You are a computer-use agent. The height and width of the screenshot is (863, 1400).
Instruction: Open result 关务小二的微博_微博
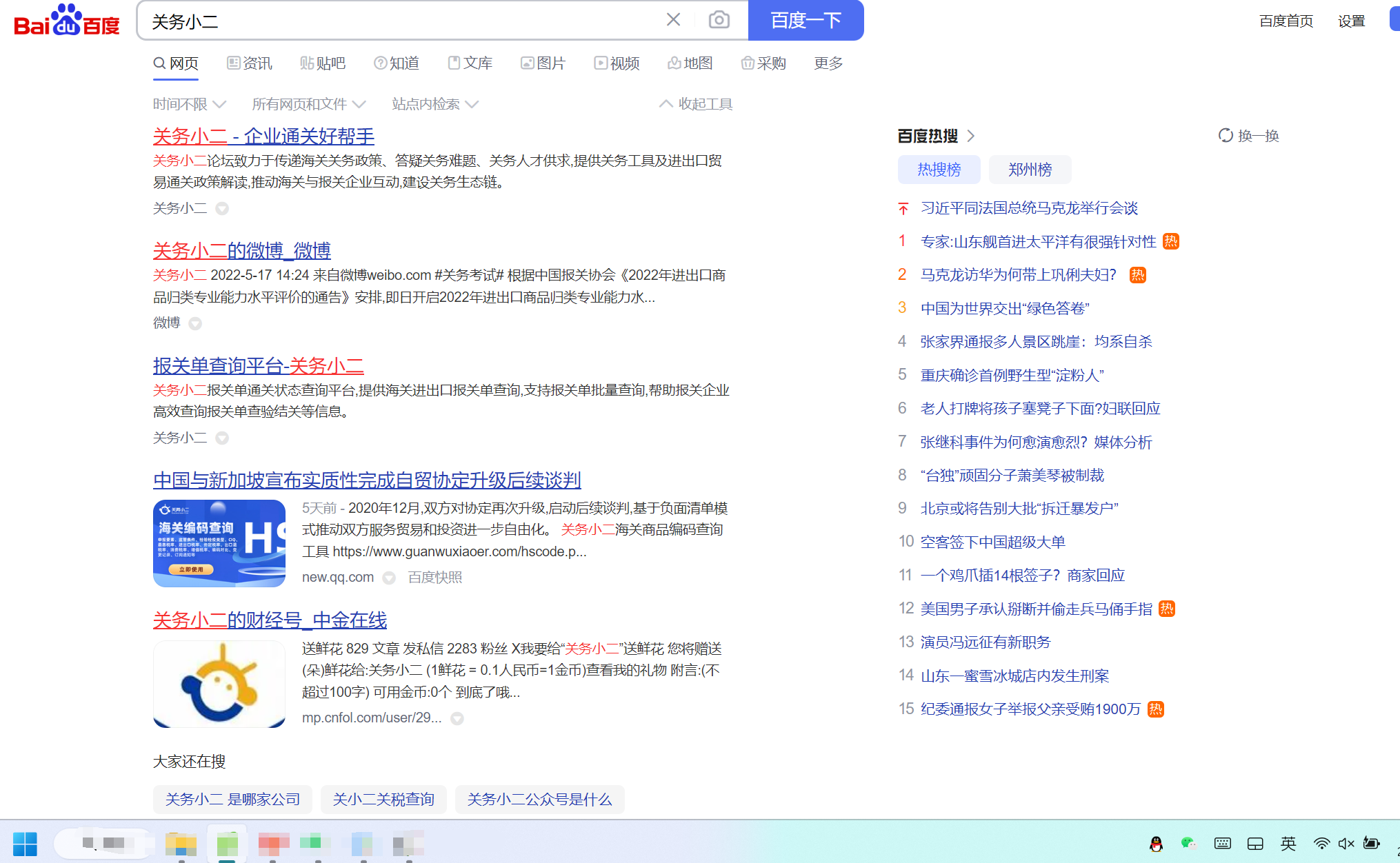(x=242, y=251)
